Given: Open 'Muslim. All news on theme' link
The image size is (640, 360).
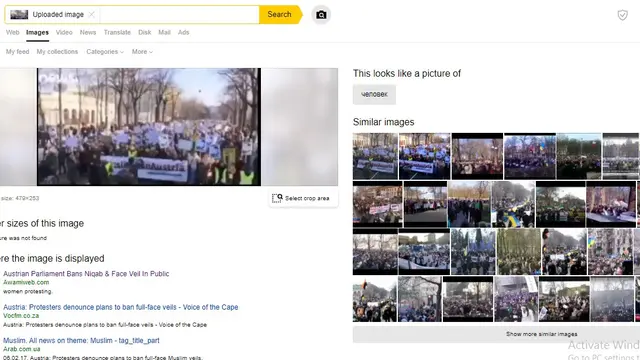Looking at the screenshot, I should [x=81, y=340].
